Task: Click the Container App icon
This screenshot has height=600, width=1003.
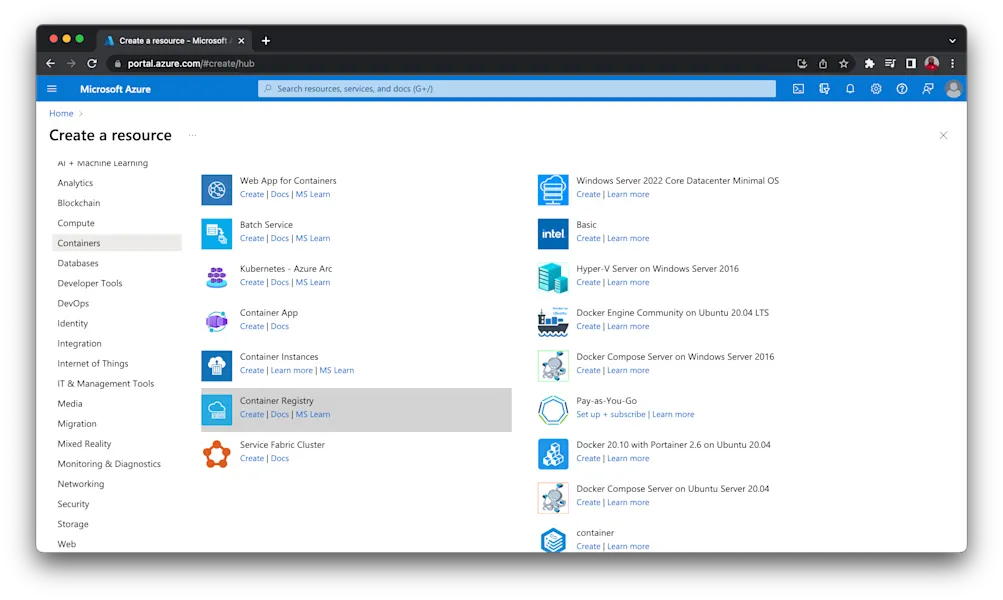Action: [x=215, y=320]
